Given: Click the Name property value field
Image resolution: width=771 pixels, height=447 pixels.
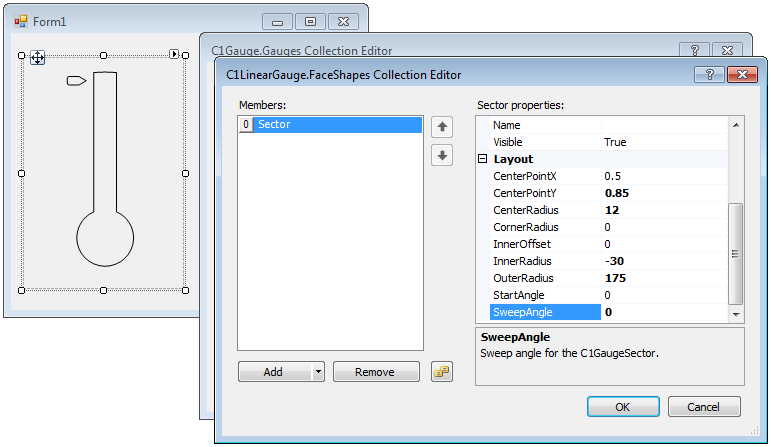Looking at the screenshot, I should (664, 125).
